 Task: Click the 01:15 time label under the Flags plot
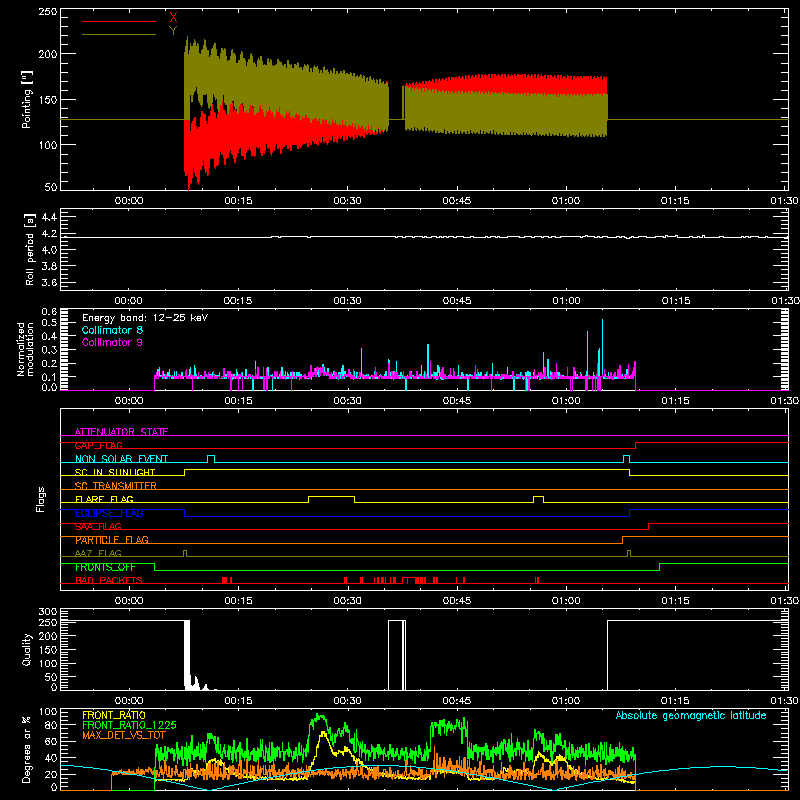coord(675,601)
